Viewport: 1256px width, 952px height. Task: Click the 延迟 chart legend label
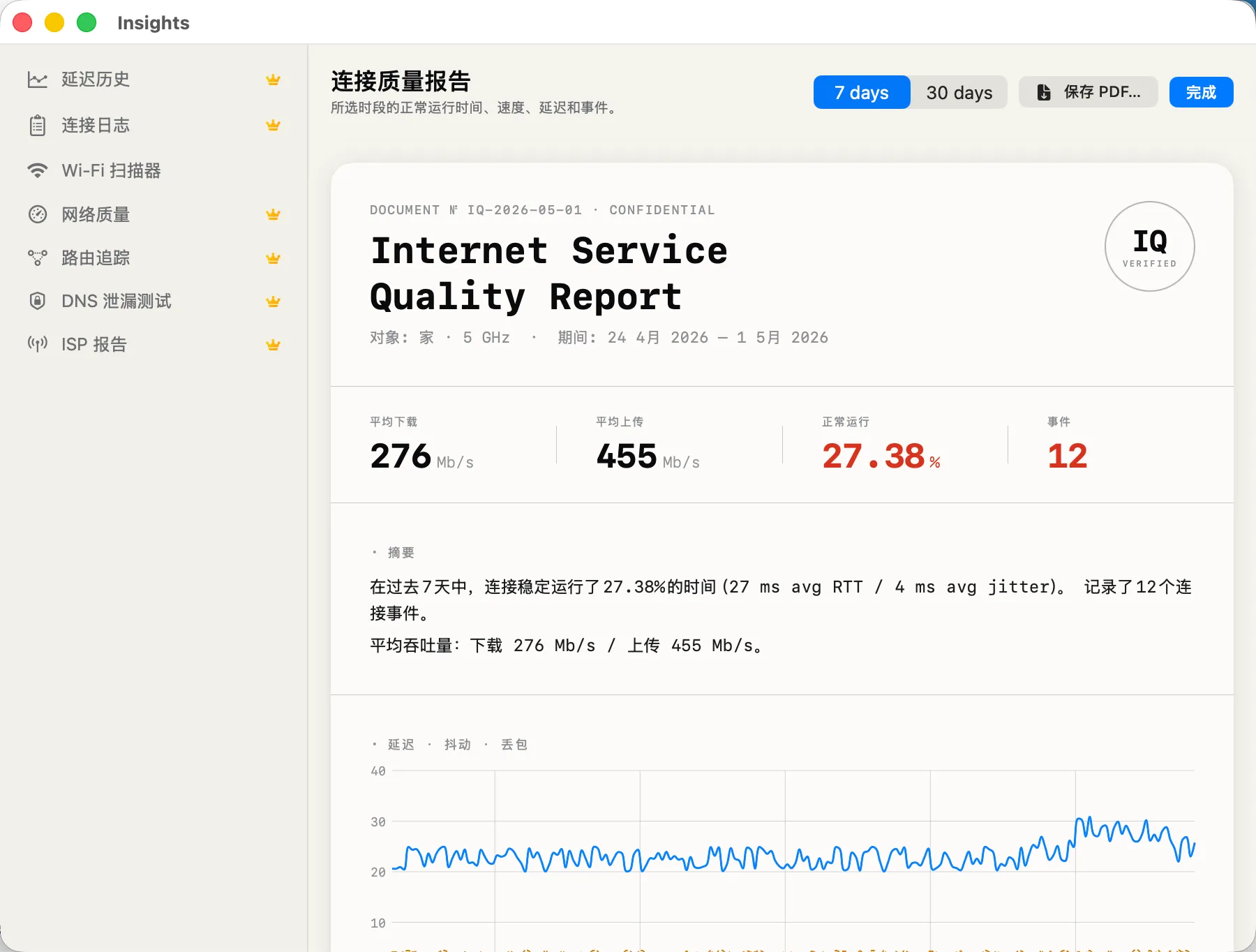[x=401, y=745]
